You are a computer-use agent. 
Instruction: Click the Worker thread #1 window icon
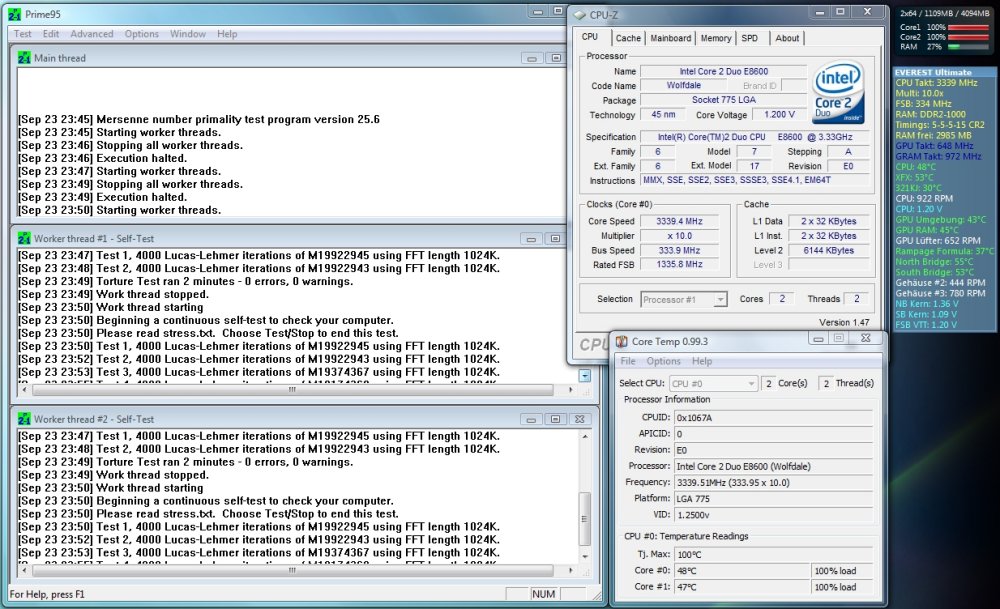pyautogui.click(x=24, y=238)
